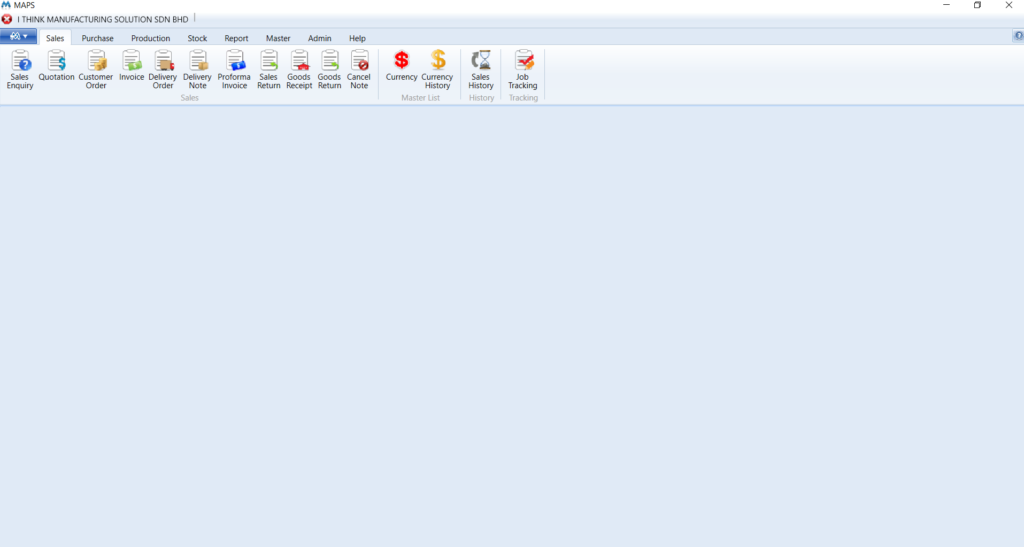Open the Cancel Note module
Viewport: 1024px width, 547px height.
(x=359, y=70)
